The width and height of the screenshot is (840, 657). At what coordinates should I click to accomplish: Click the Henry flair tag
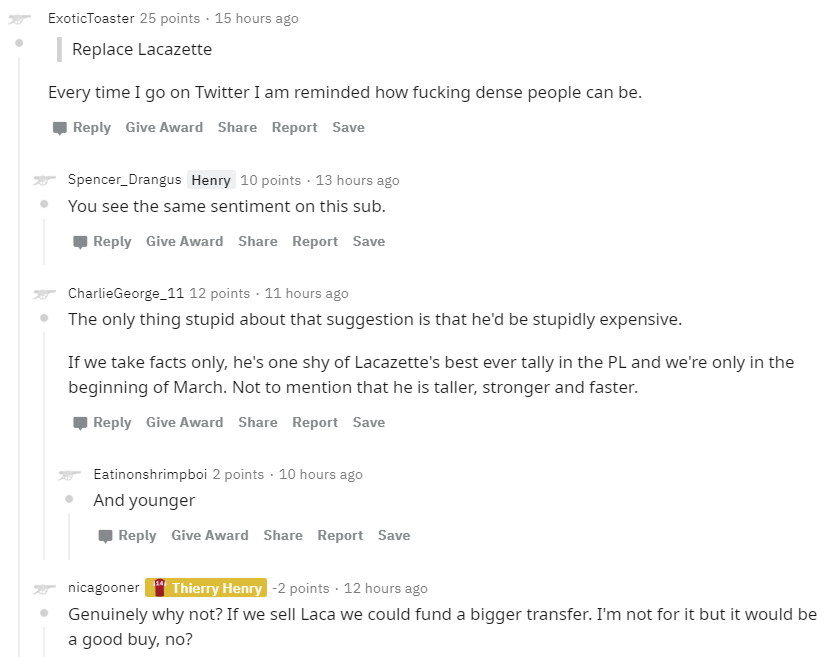[x=211, y=180]
